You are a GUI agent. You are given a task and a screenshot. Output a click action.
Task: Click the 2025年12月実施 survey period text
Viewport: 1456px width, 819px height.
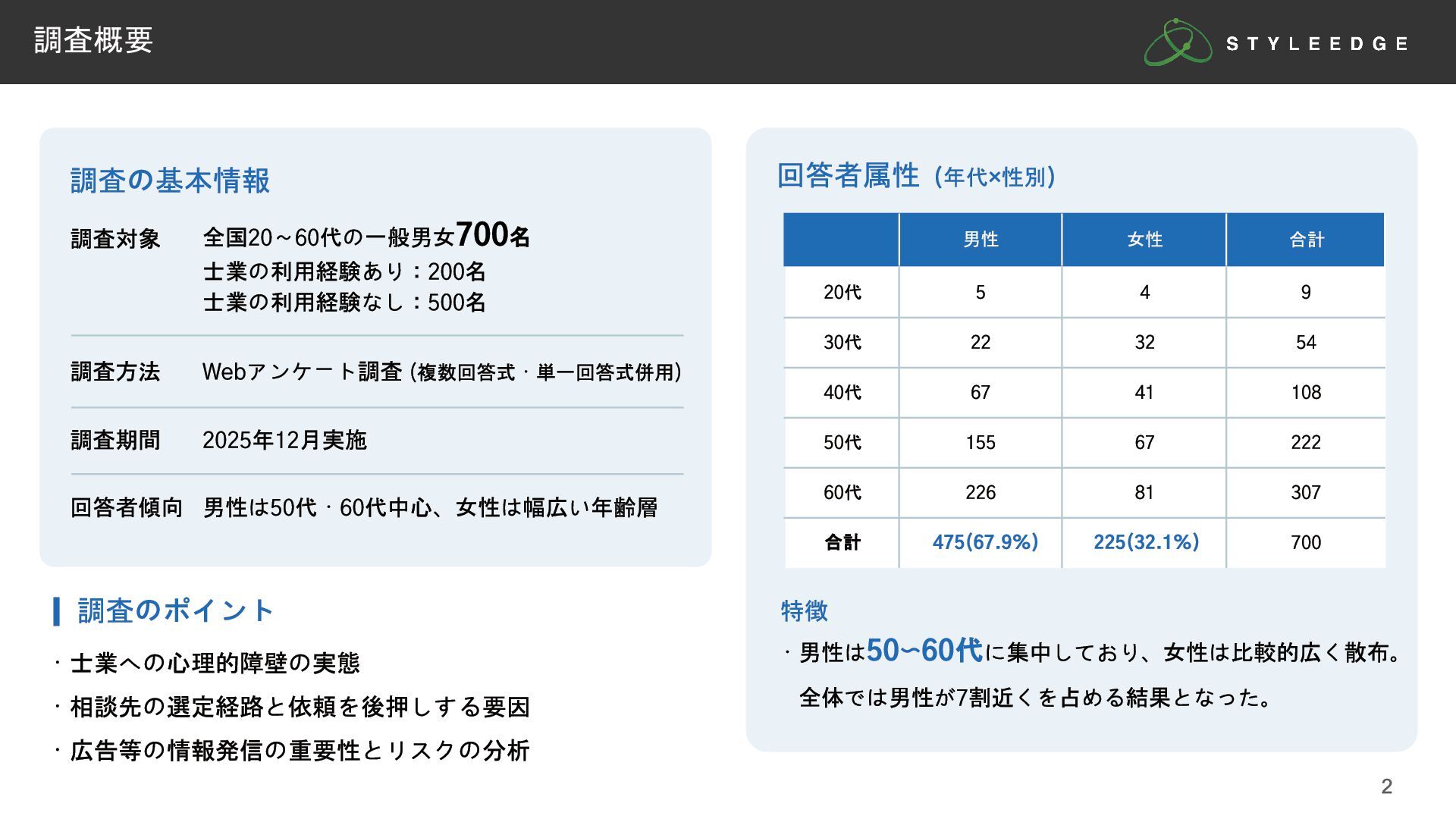pos(284,440)
